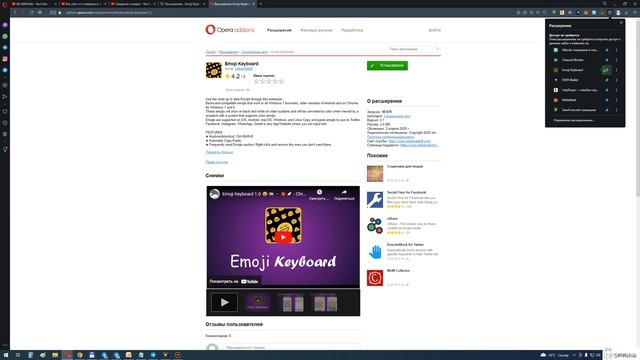
Task: Open three-dot menu for Channel Blocker
Action: click(616, 60)
